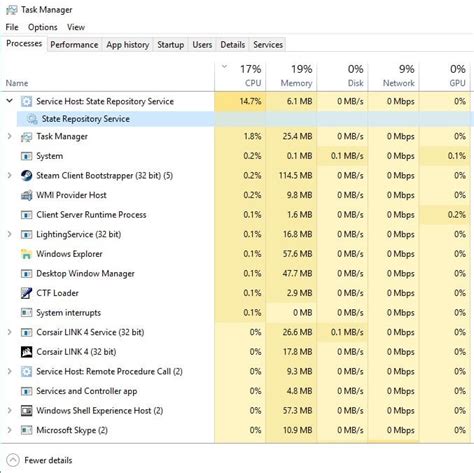Expand the Windows Shell Experience Host group
Image resolution: width=474 pixels, height=473 pixels.
[x=10, y=411]
